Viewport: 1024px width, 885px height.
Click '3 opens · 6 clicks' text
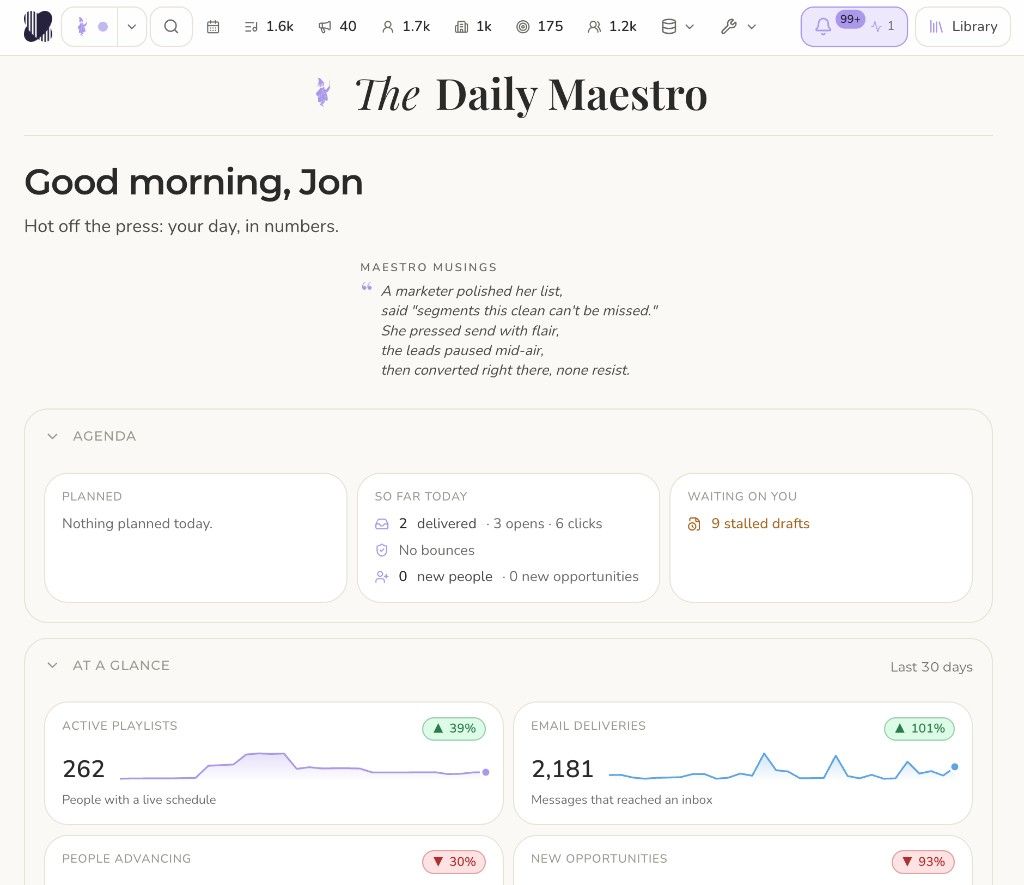547,524
